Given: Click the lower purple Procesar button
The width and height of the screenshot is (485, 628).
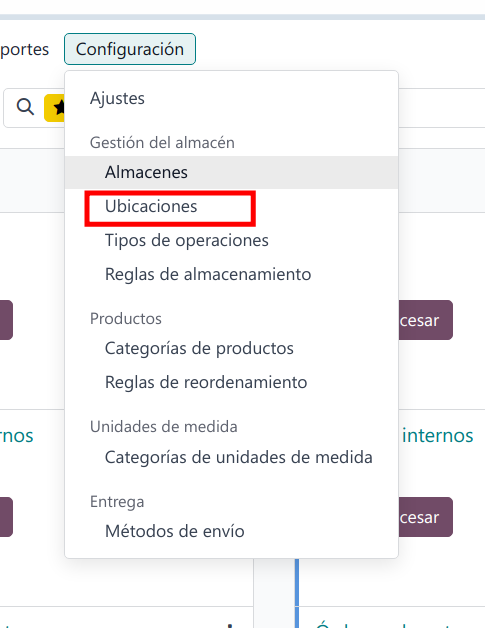Looking at the screenshot, I should coord(425,517).
